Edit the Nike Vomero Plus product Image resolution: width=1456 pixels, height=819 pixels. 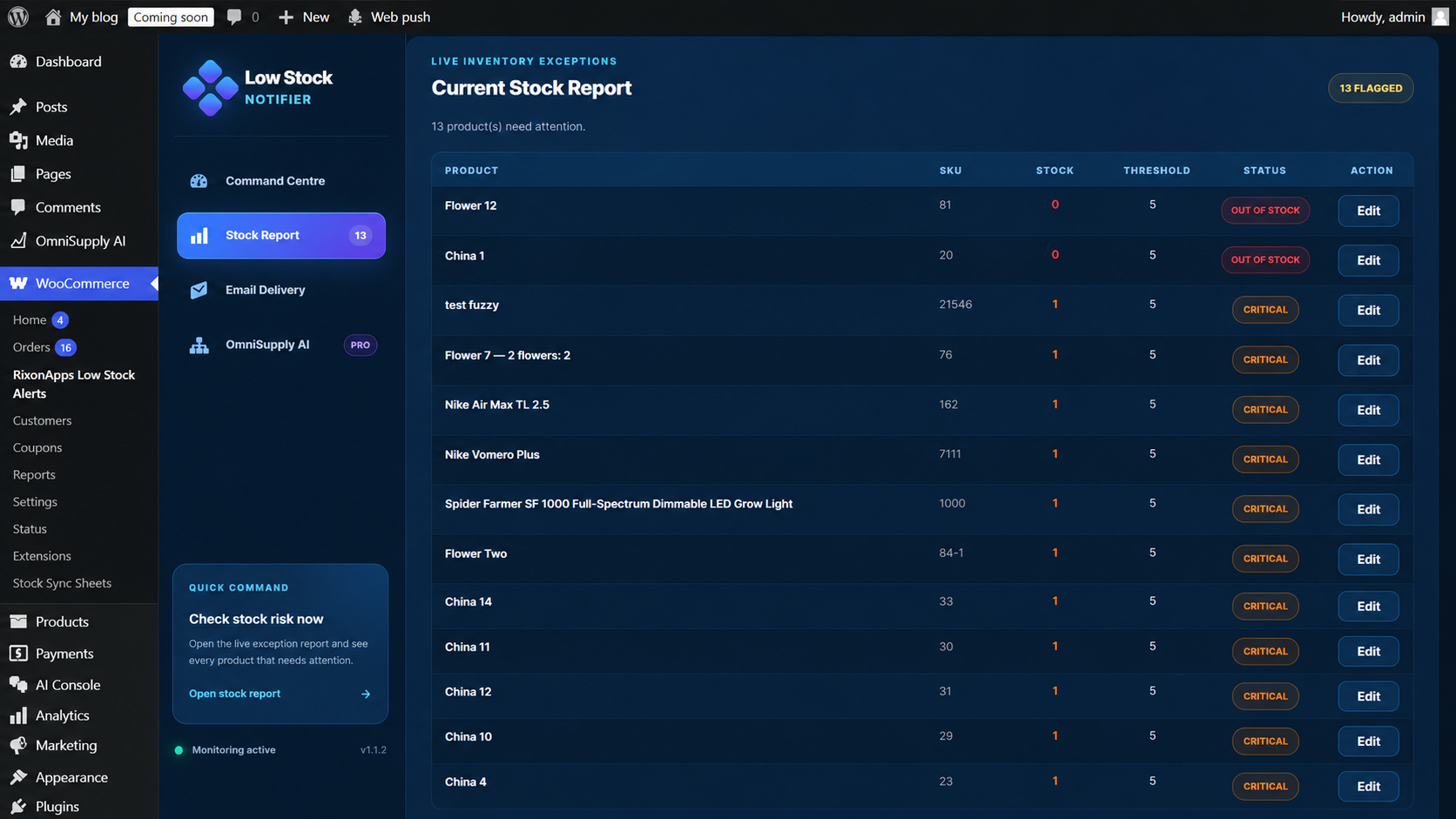tap(1368, 460)
